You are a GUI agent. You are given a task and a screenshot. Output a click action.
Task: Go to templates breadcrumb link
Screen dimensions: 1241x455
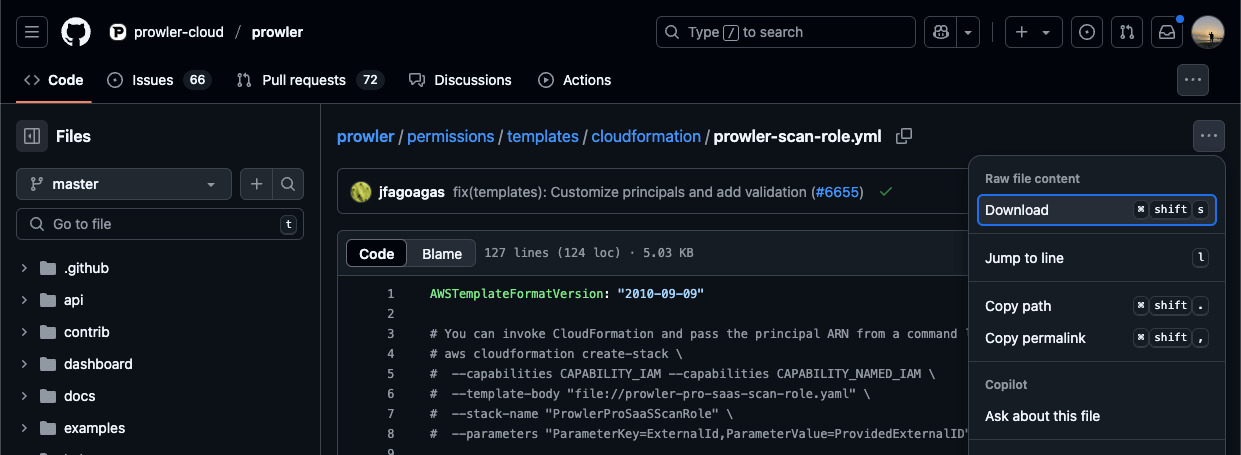[543, 136]
